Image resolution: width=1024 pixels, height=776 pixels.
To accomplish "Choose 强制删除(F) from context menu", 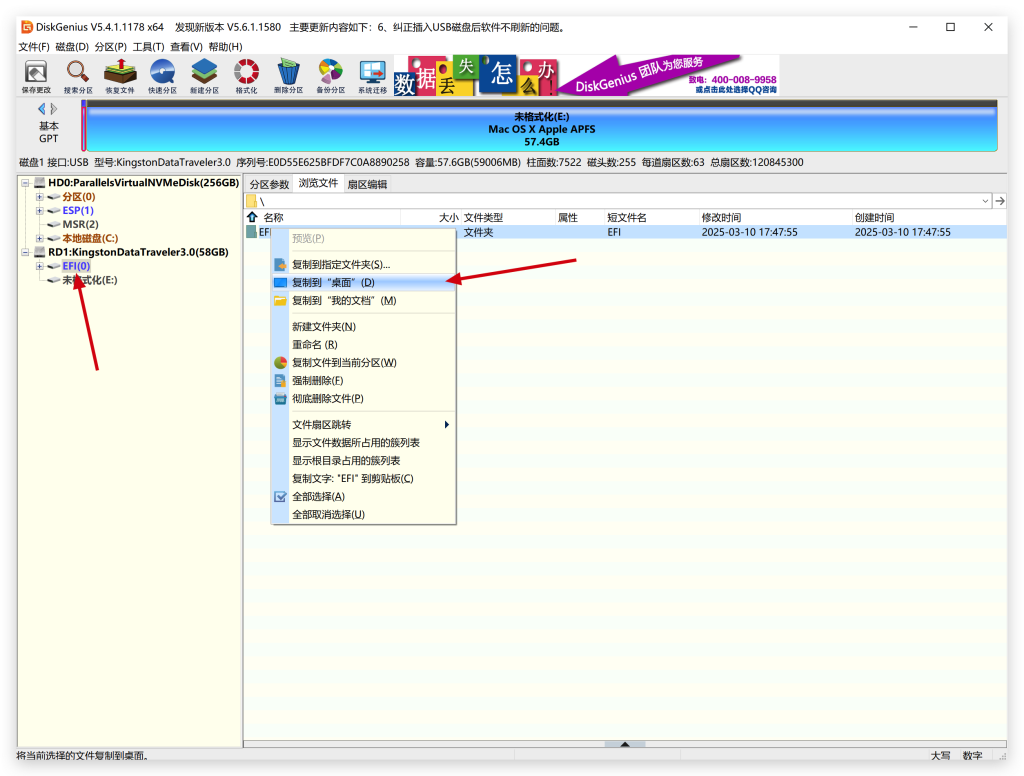I will pyautogui.click(x=364, y=380).
